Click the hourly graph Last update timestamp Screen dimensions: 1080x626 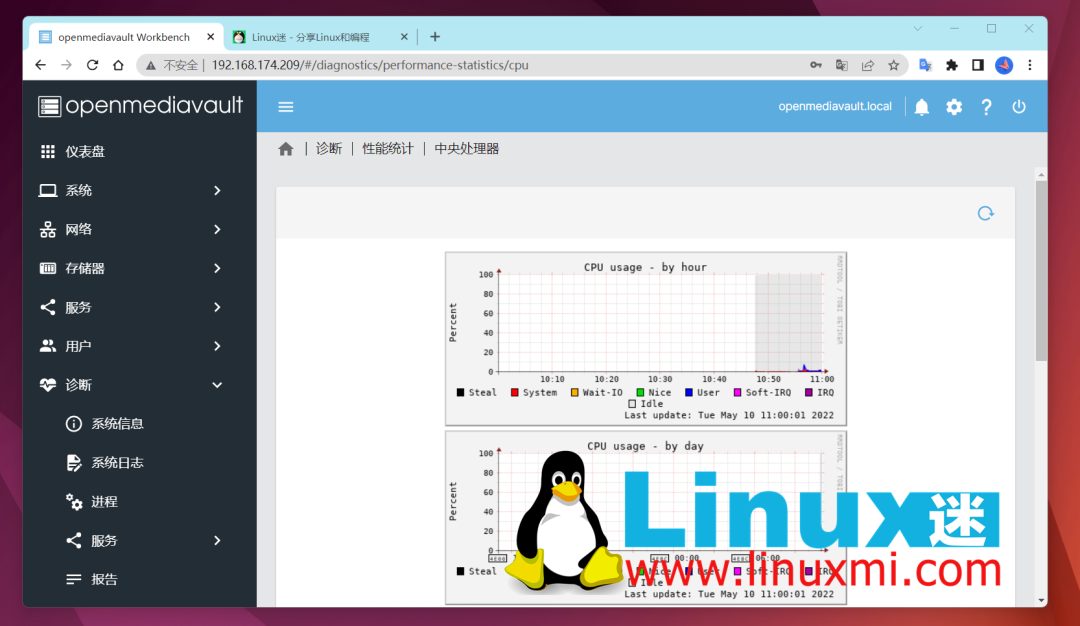[x=729, y=415]
